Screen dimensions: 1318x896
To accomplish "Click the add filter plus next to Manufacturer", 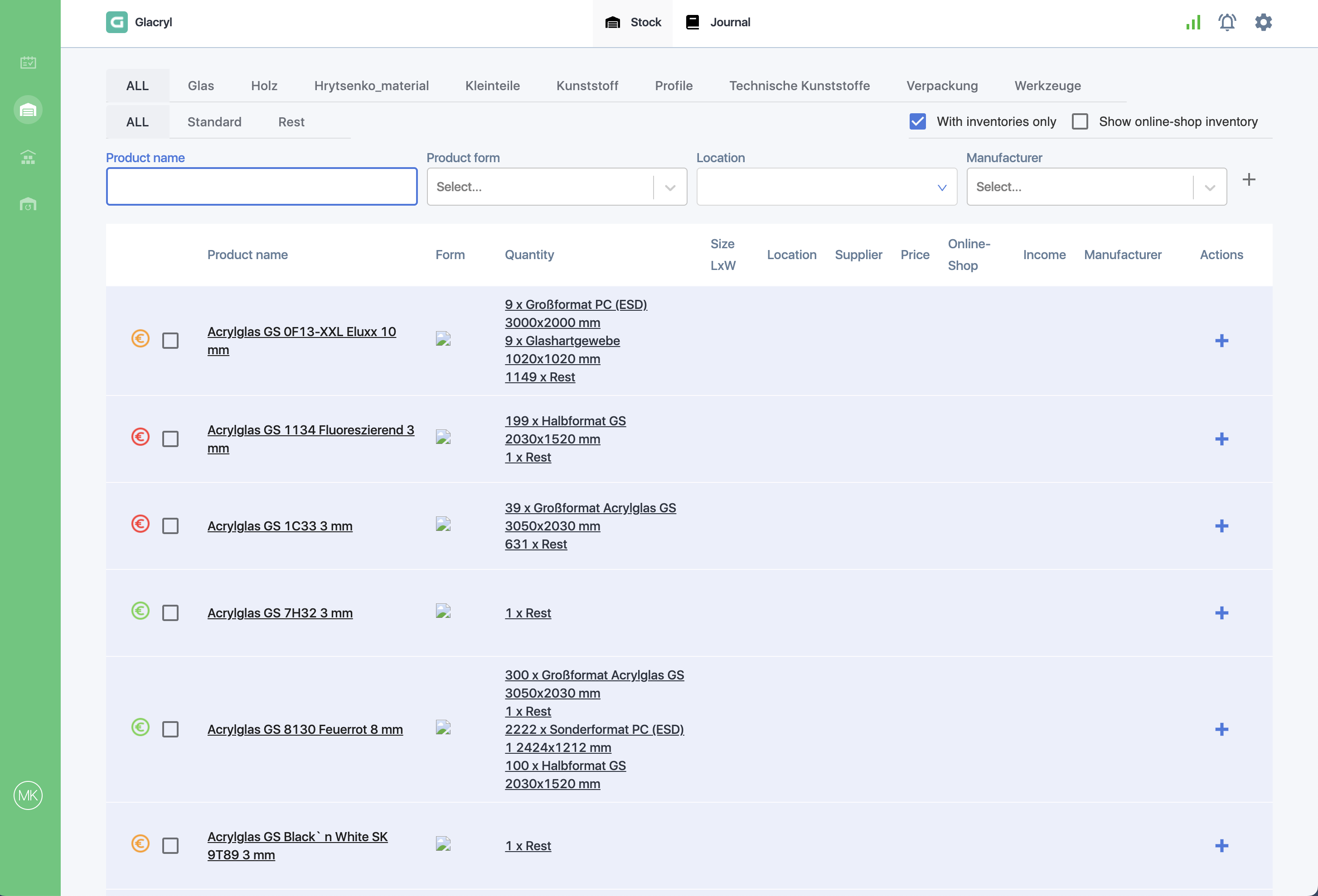I will [x=1249, y=180].
